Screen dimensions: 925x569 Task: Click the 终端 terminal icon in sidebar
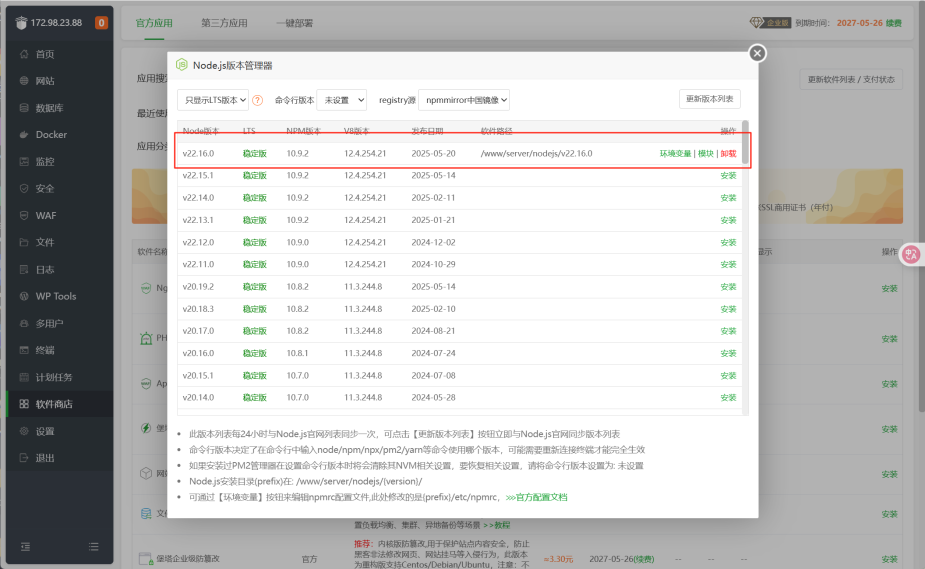(x=24, y=350)
